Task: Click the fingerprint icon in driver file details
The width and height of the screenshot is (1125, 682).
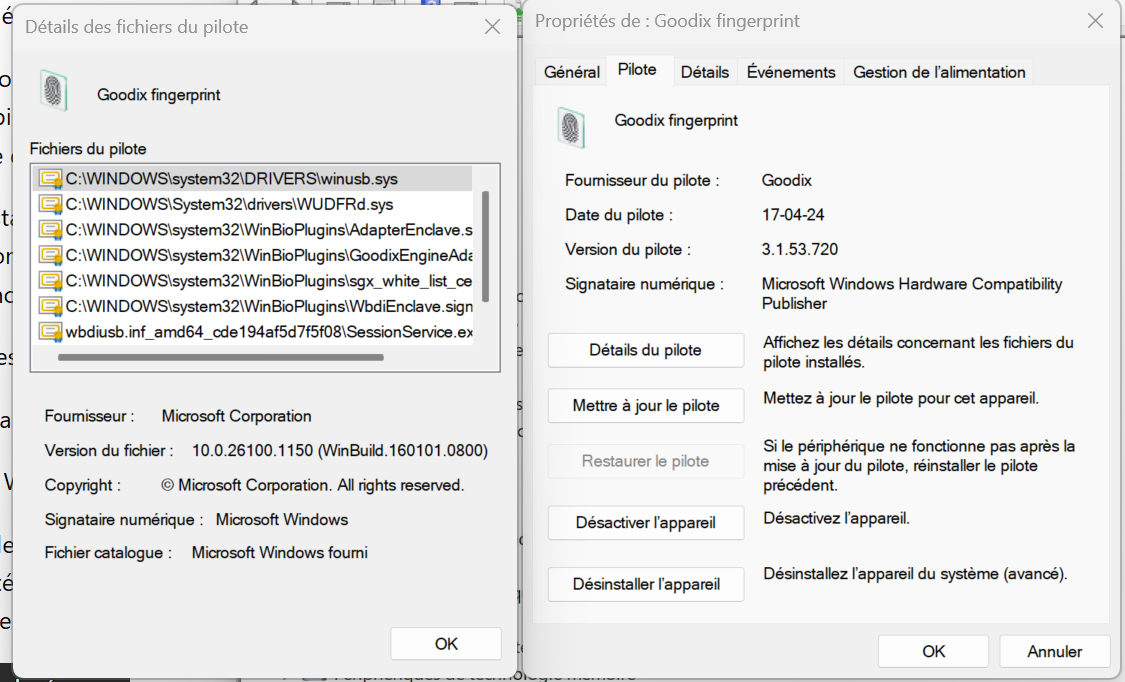Action: [54, 90]
